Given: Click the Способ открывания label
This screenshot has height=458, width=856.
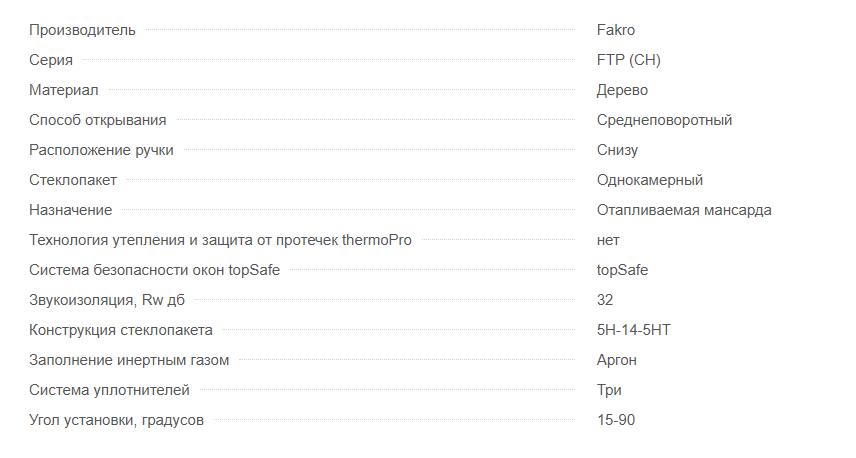Looking at the screenshot, I should (97, 120).
